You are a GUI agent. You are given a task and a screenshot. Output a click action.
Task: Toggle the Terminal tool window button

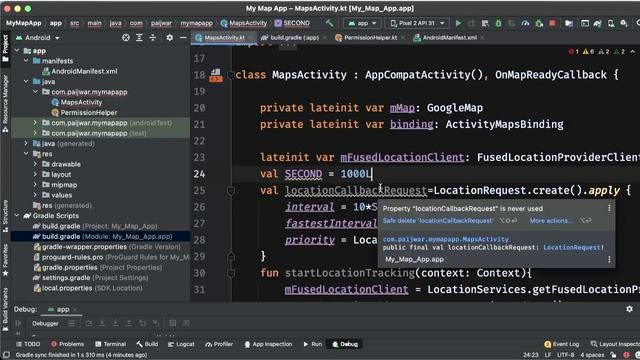point(110,344)
